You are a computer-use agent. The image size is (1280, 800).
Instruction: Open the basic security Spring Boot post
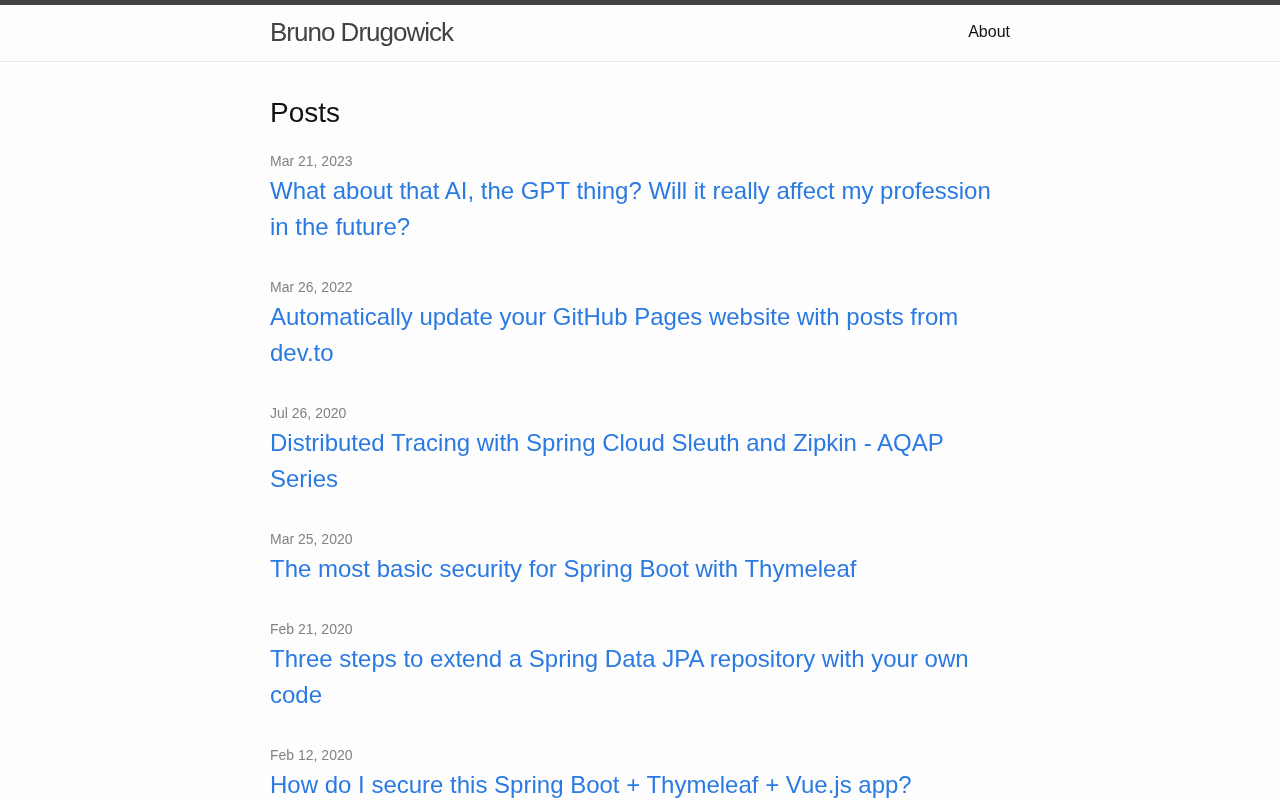(x=562, y=569)
